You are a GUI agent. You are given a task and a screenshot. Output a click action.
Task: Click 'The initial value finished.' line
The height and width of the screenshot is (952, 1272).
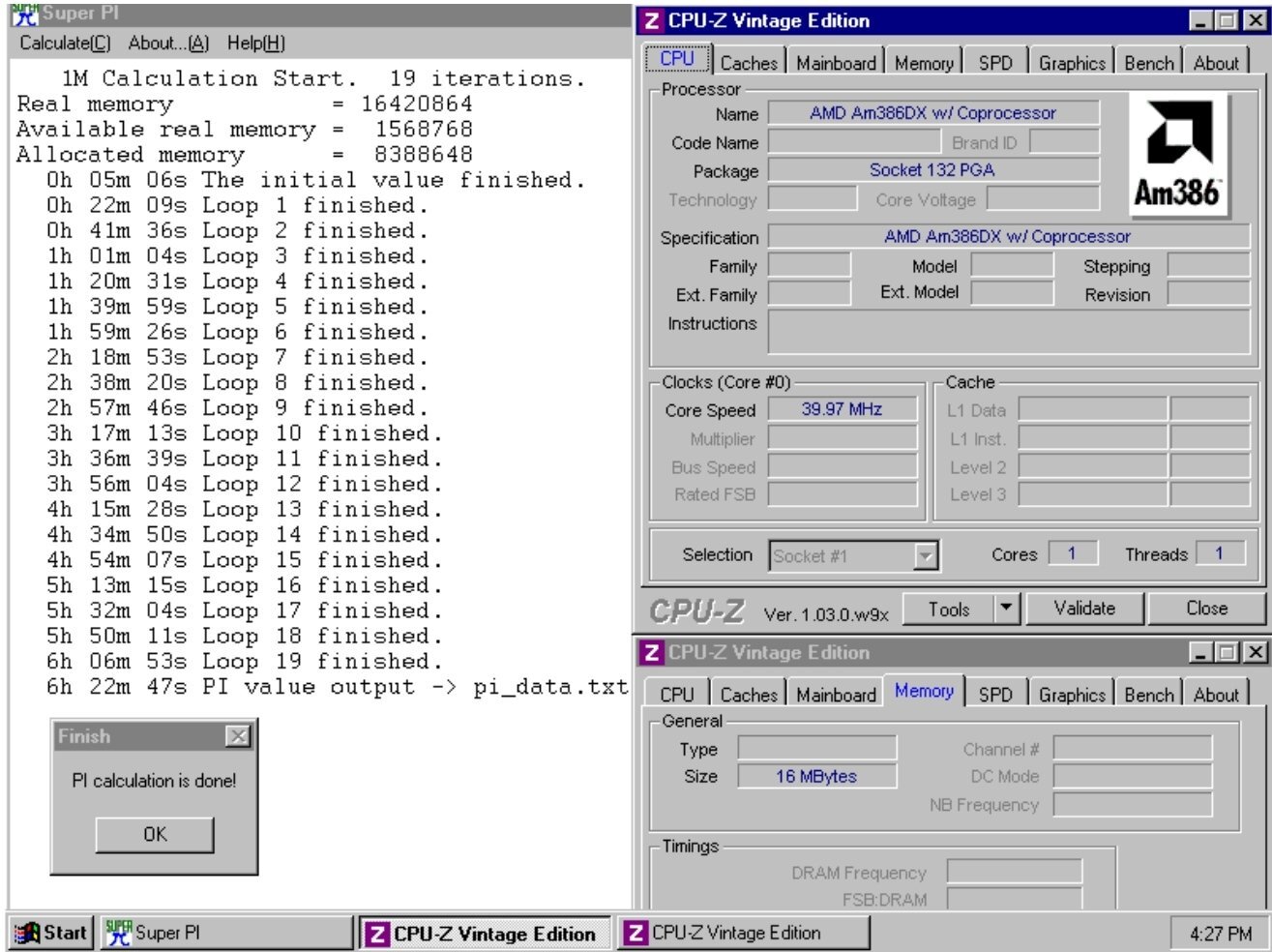tap(315, 180)
